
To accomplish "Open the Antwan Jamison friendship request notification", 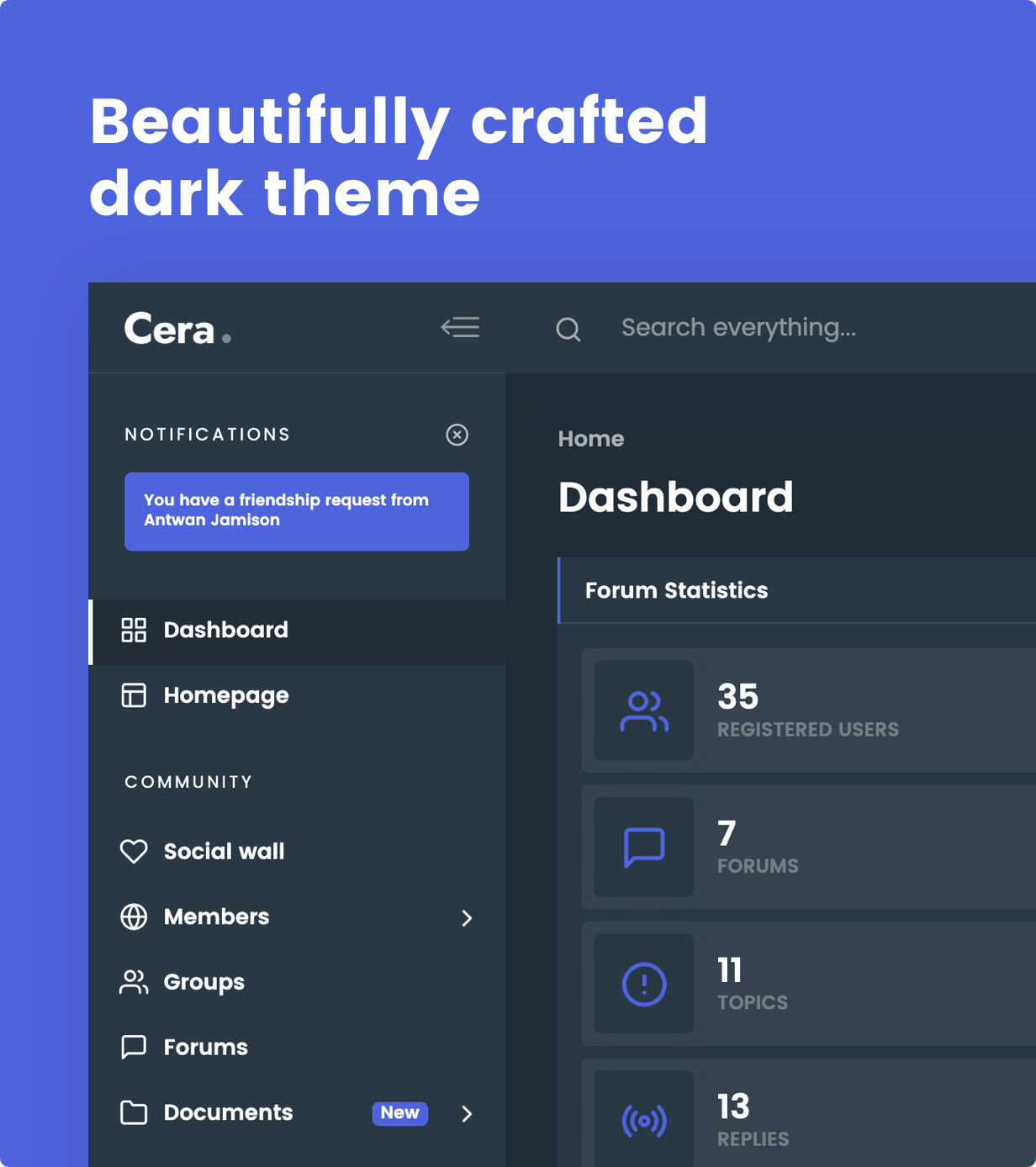I will (296, 511).
